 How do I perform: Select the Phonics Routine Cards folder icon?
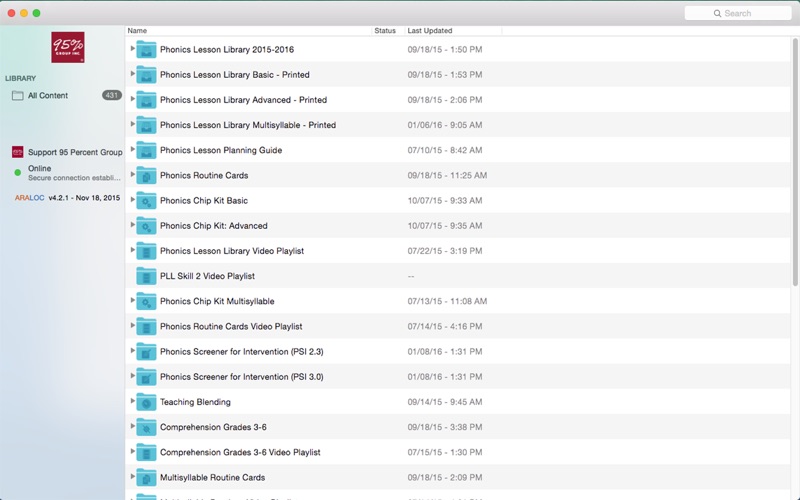(146, 176)
